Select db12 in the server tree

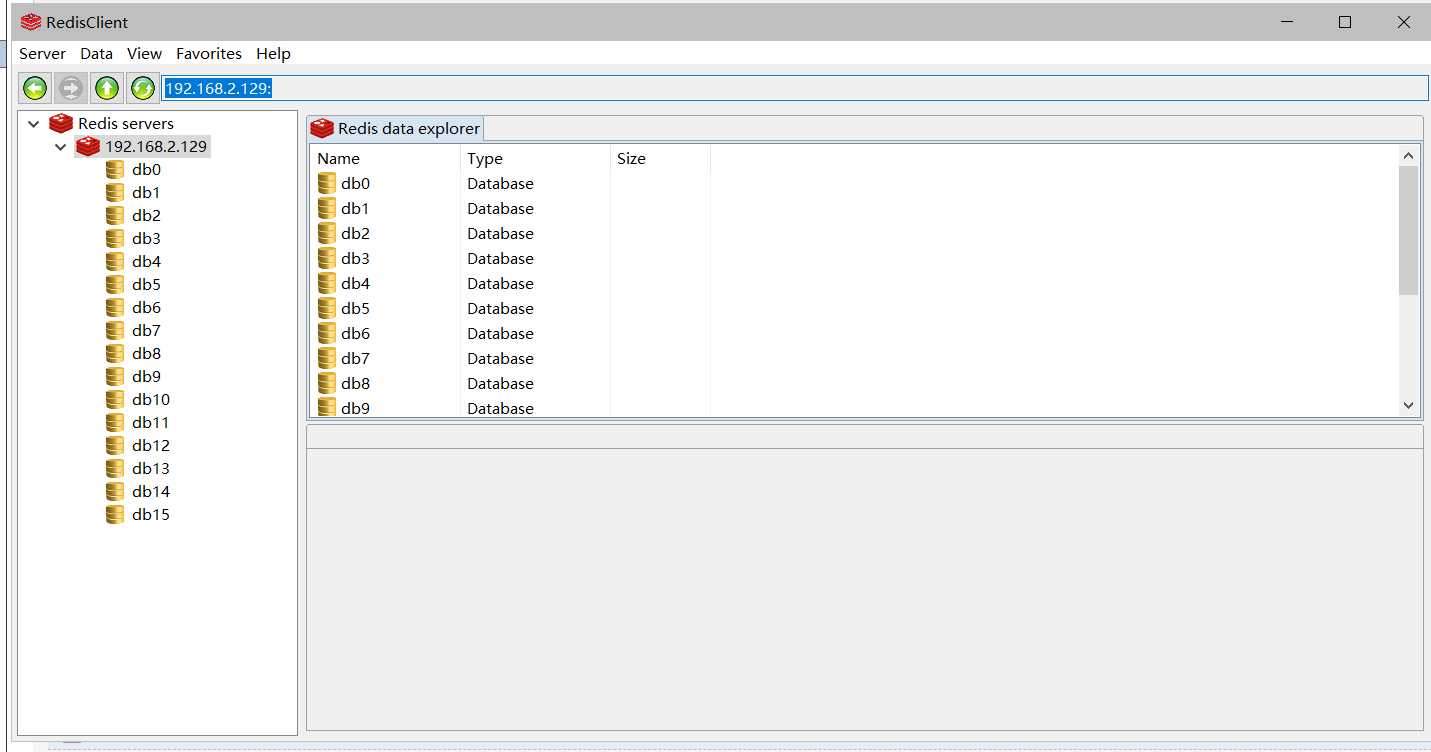(151, 445)
